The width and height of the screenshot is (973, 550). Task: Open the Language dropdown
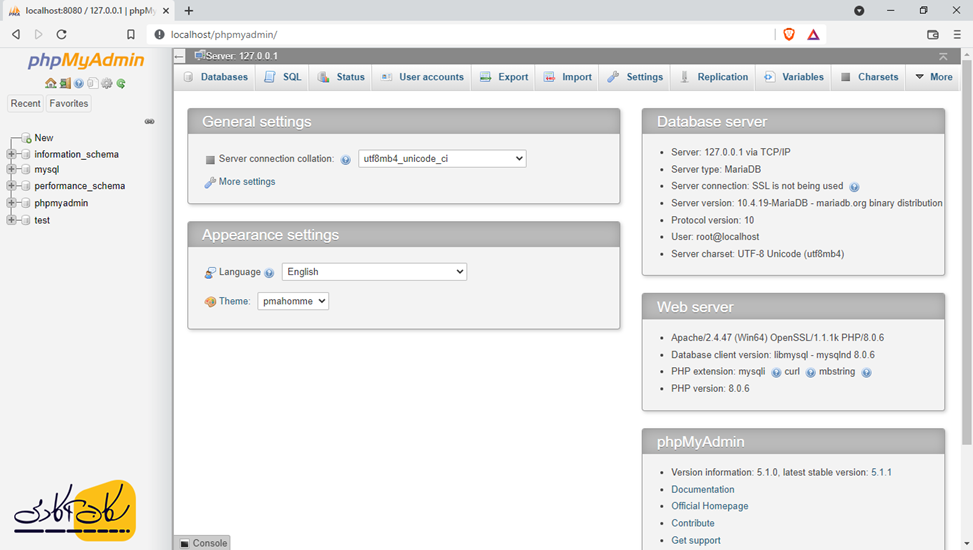point(374,272)
